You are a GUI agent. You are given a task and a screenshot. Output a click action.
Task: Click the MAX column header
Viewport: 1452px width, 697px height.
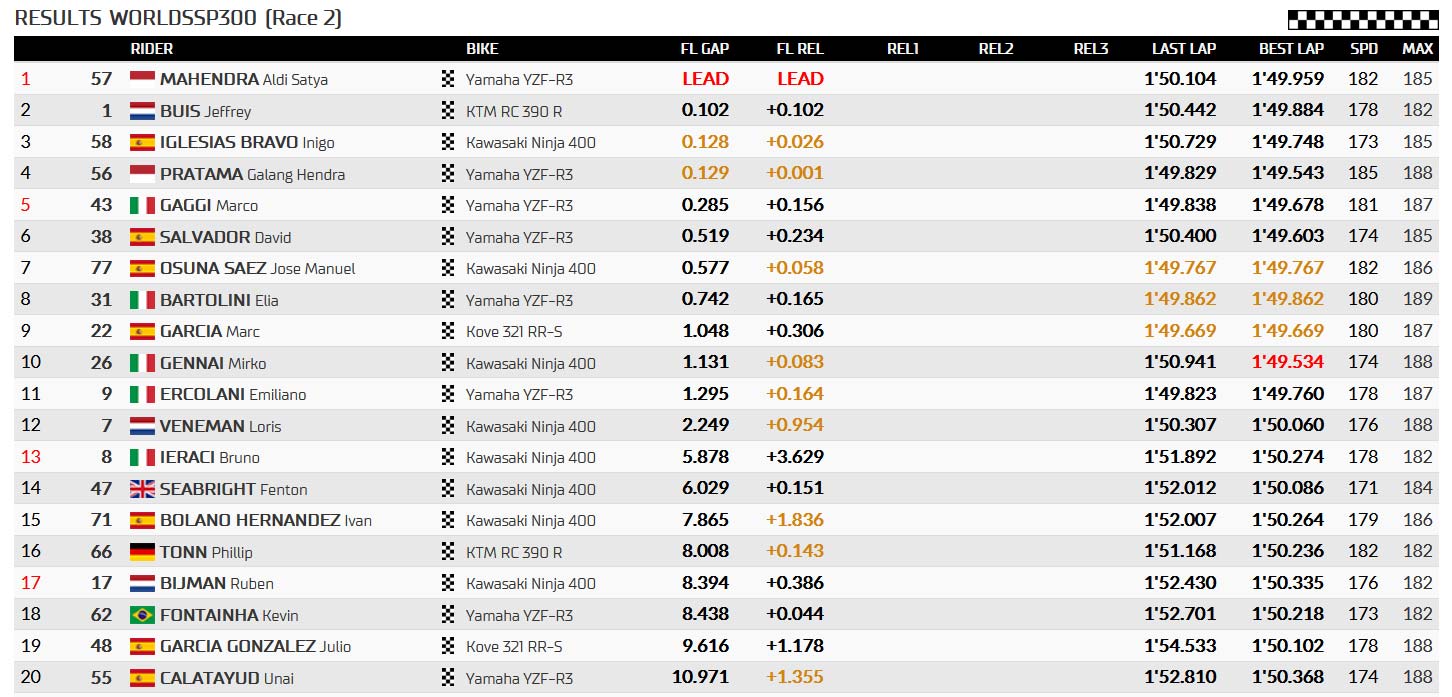1418,49
